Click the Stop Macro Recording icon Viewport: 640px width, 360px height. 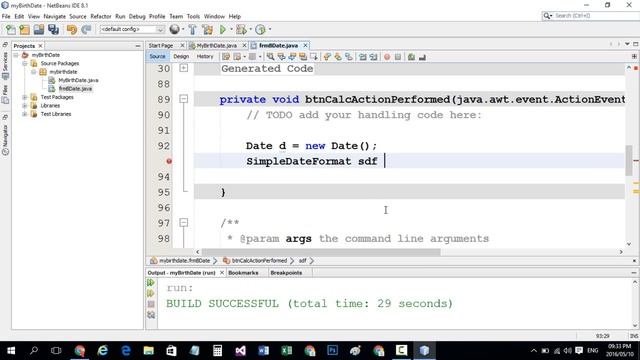(x=398, y=57)
